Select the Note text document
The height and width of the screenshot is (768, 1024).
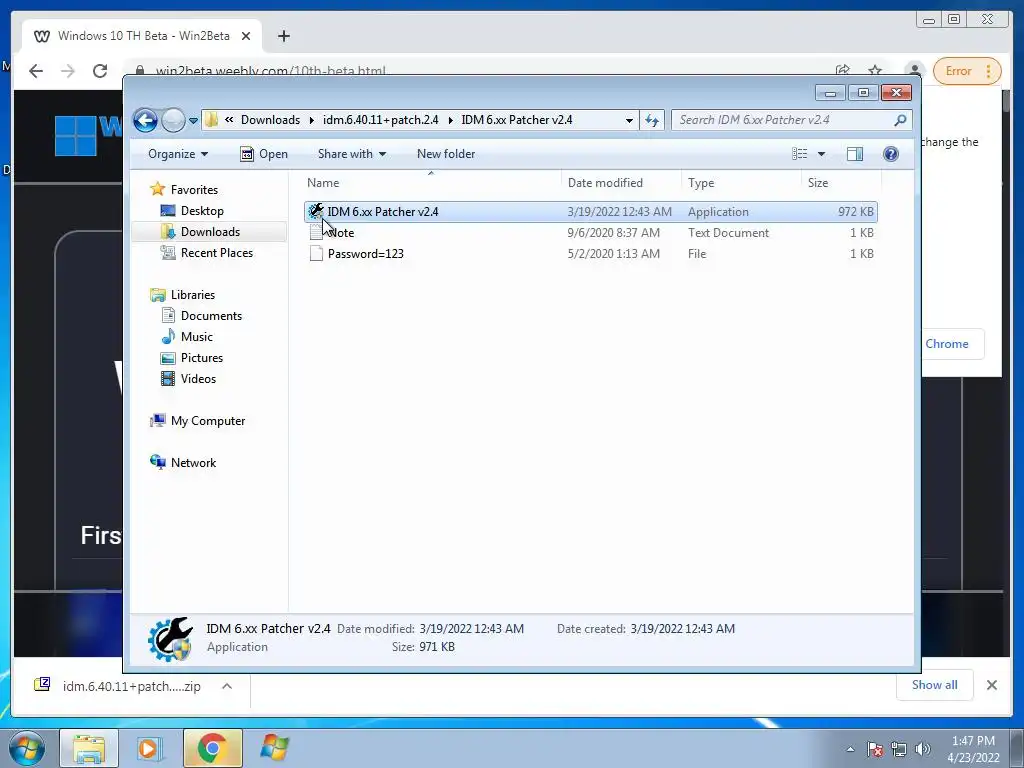click(x=590, y=232)
